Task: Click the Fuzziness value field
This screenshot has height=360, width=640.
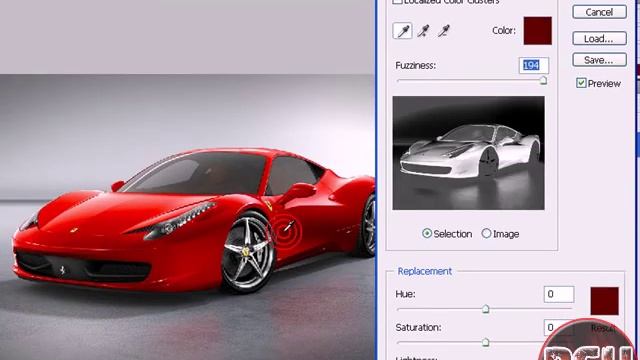Action: point(534,65)
